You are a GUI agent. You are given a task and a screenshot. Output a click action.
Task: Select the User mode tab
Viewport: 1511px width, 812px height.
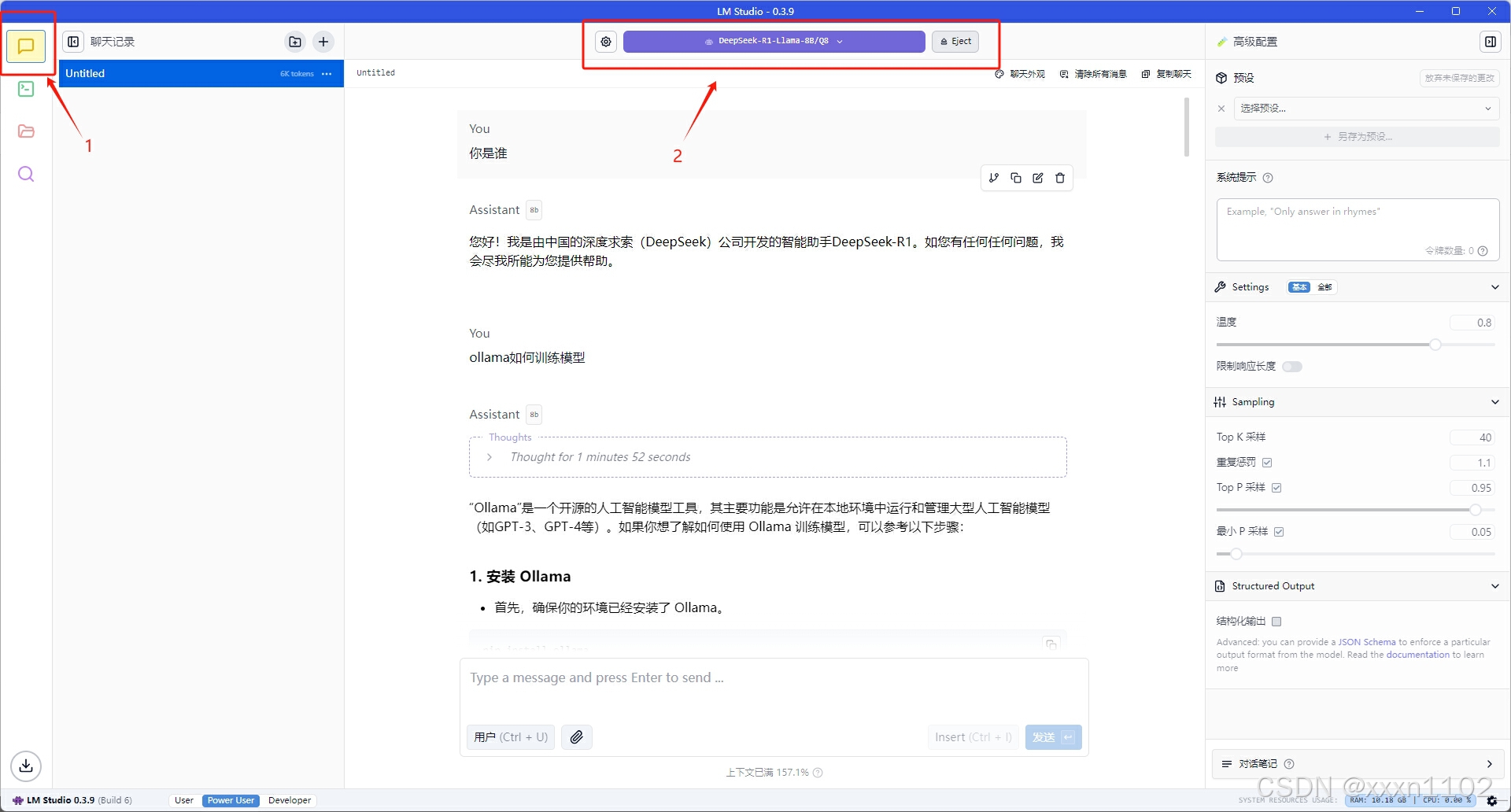(184, 800)
